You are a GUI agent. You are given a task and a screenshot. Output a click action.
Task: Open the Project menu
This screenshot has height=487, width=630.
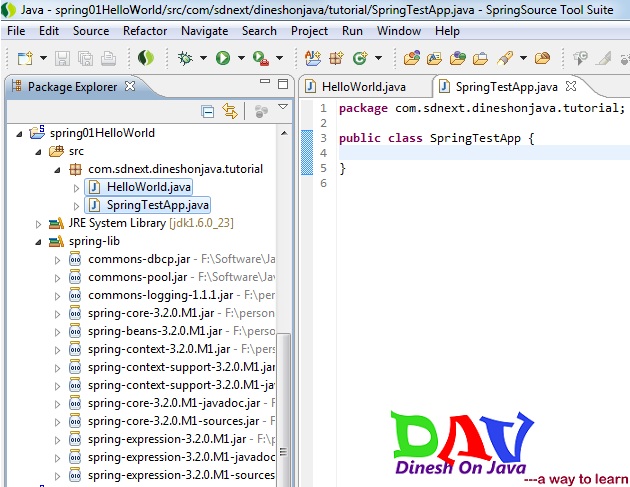(309, 31)
